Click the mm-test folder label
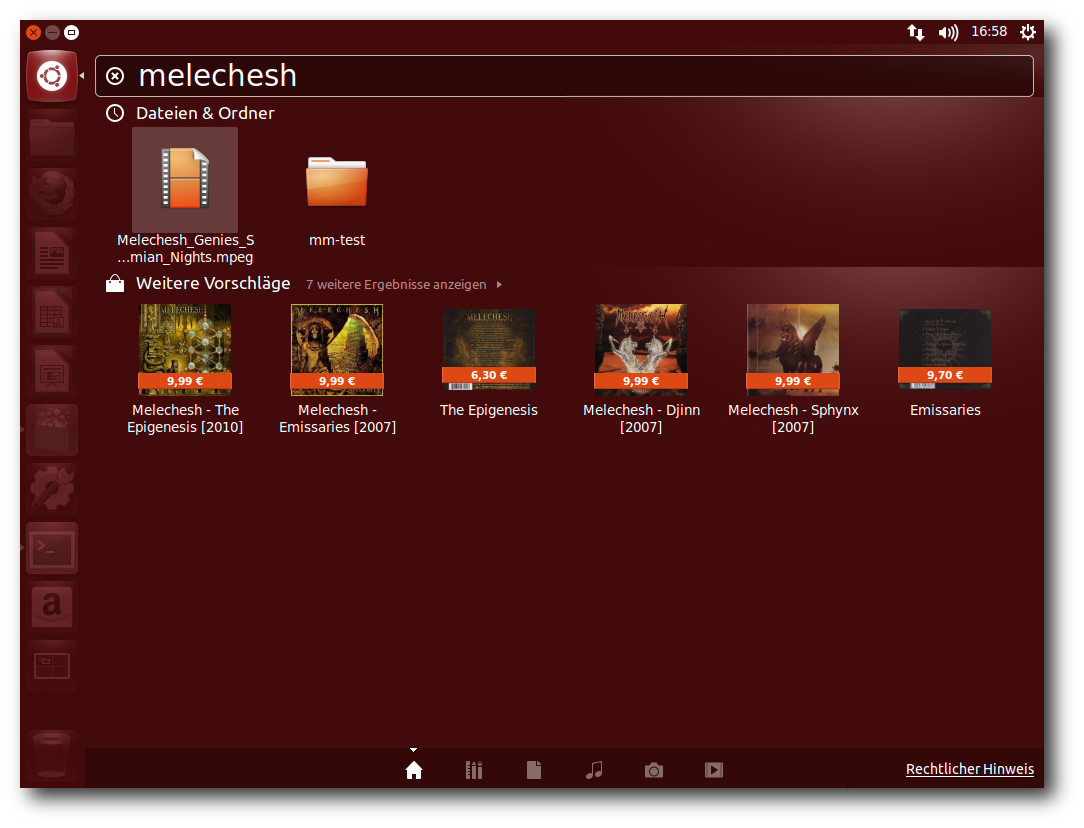The height and width of the screenshot is (828, 1084). (337, 241)
